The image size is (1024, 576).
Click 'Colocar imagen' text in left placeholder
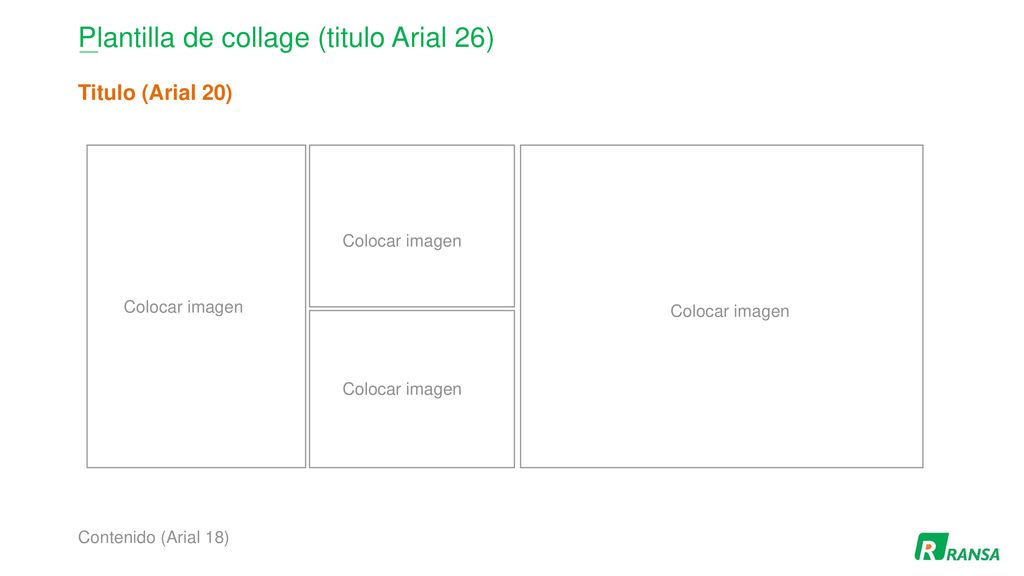tap(184, 307)
